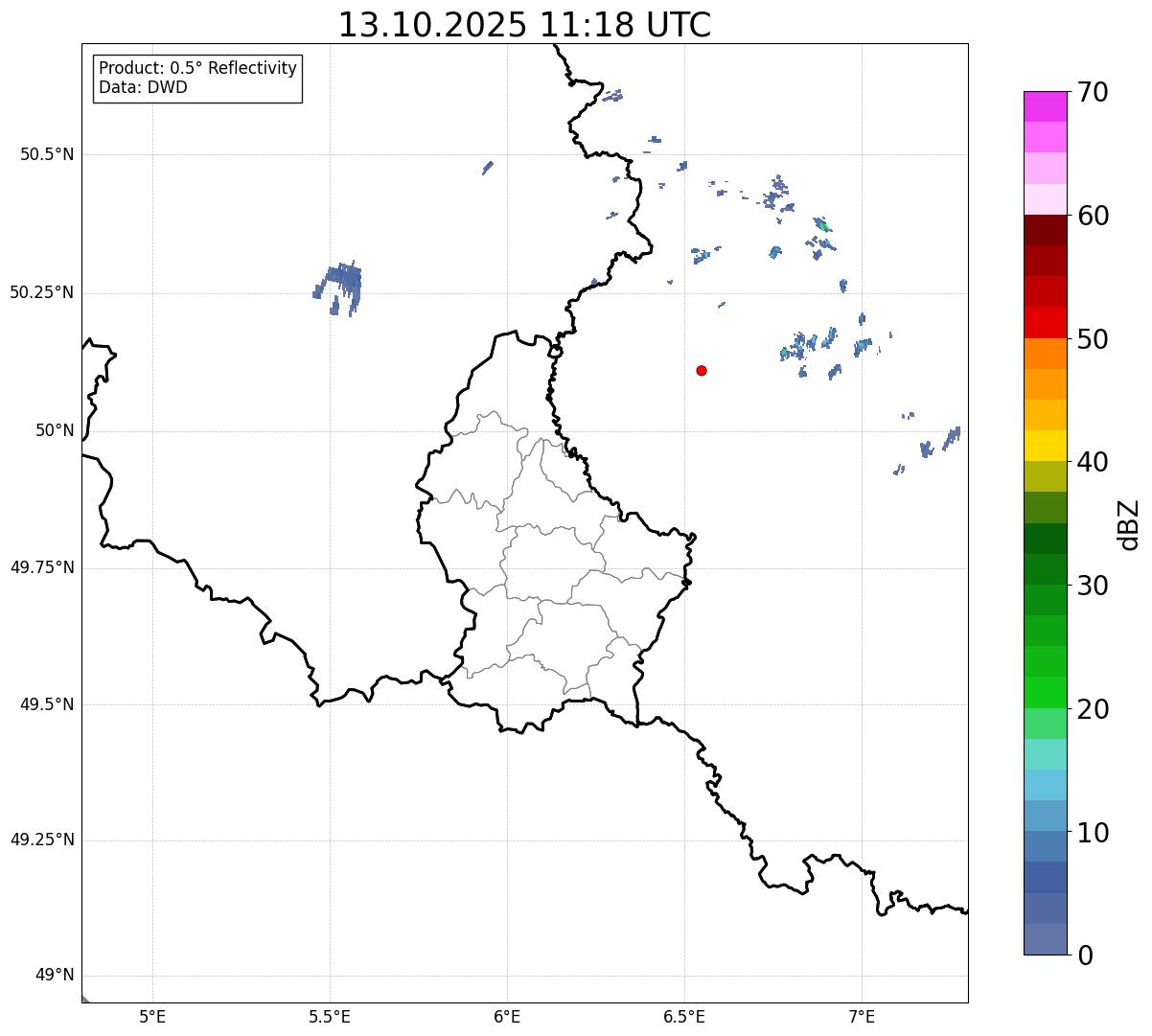The height and width of the screenshot is (1036, 1152).
Task: Click the colorbar 40 tick label
Action: 1093,462
